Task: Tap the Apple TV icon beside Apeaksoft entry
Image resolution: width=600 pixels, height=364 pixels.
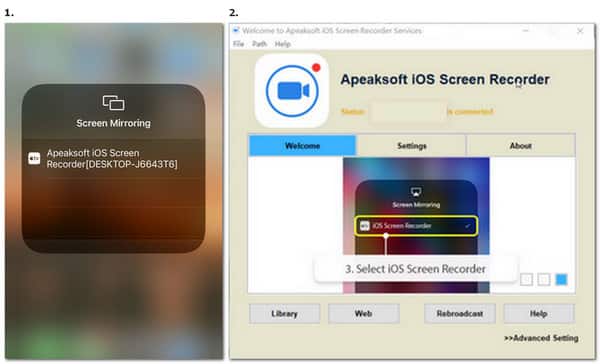Action: 34,158
